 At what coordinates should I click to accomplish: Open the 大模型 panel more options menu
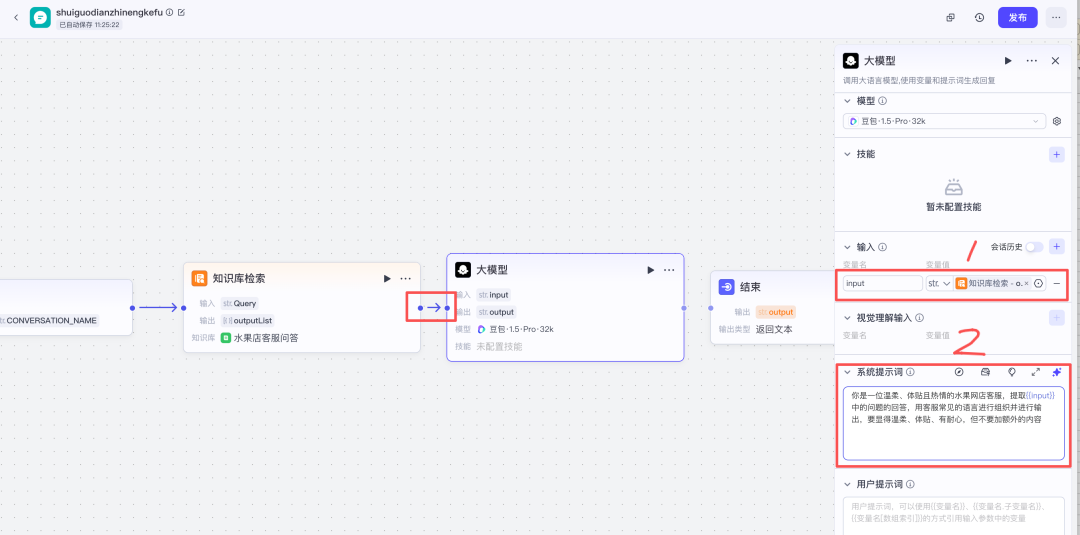coord(1032,61)
